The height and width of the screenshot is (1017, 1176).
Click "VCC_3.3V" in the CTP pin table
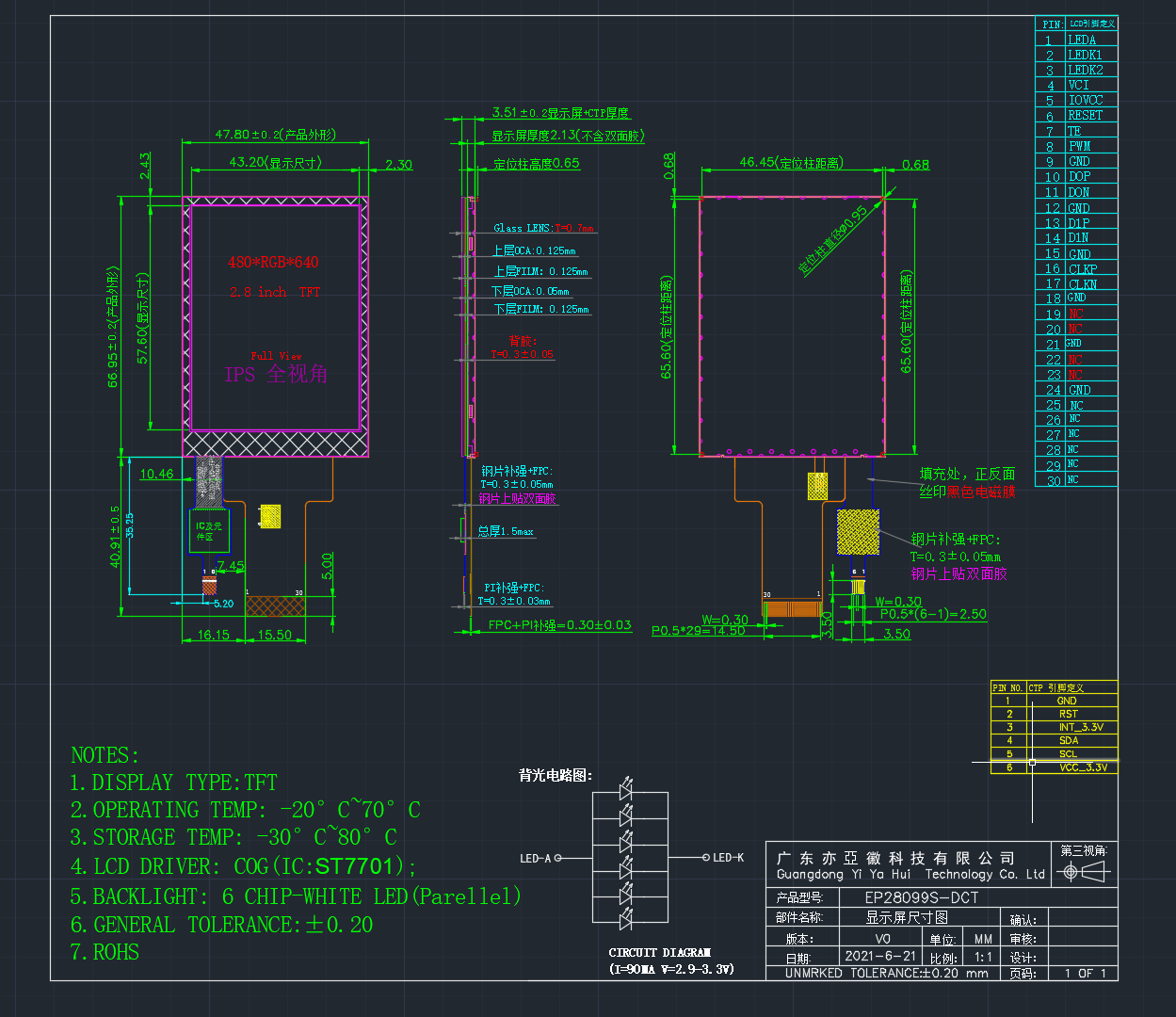point(1083,767)
